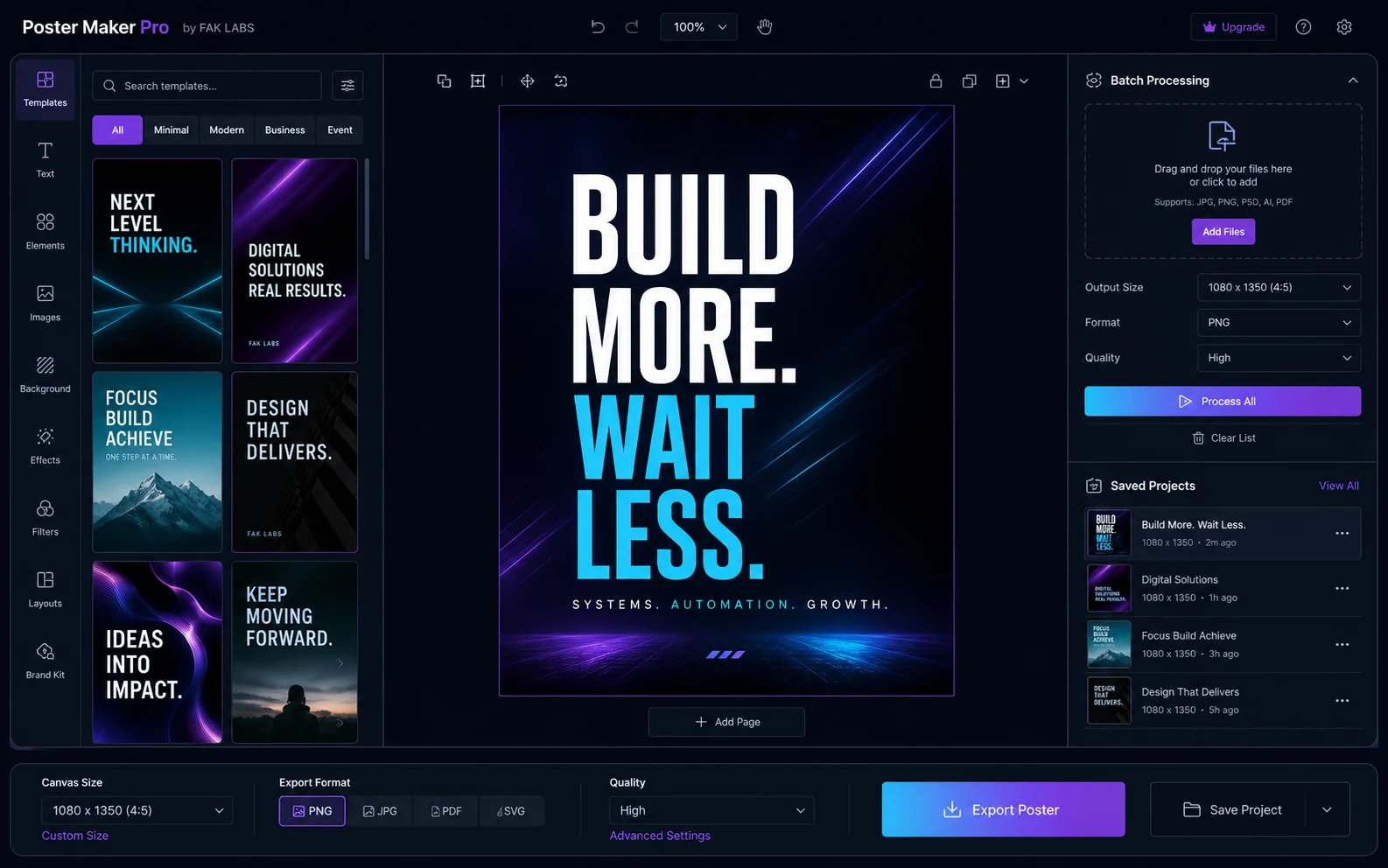
Task: Open the 100% zoom dropdown
Action: (698, 27)
